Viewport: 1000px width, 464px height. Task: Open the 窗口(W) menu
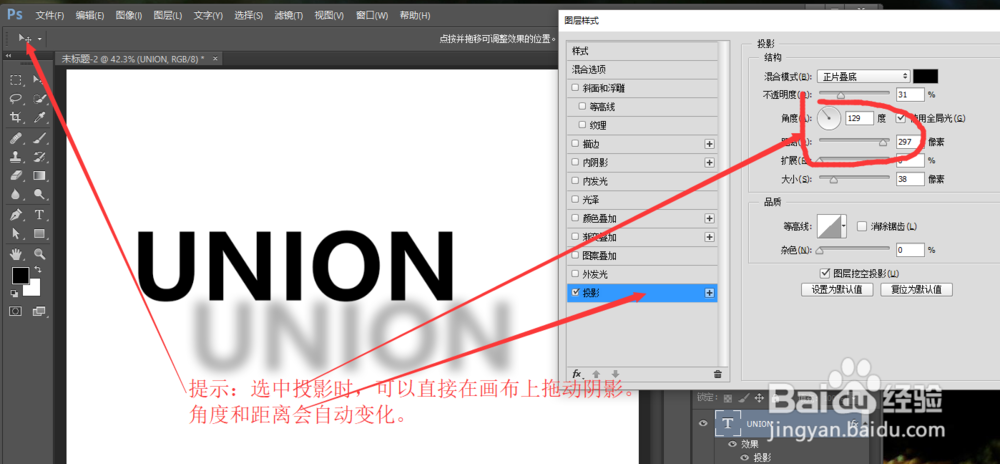click(372, 15)
